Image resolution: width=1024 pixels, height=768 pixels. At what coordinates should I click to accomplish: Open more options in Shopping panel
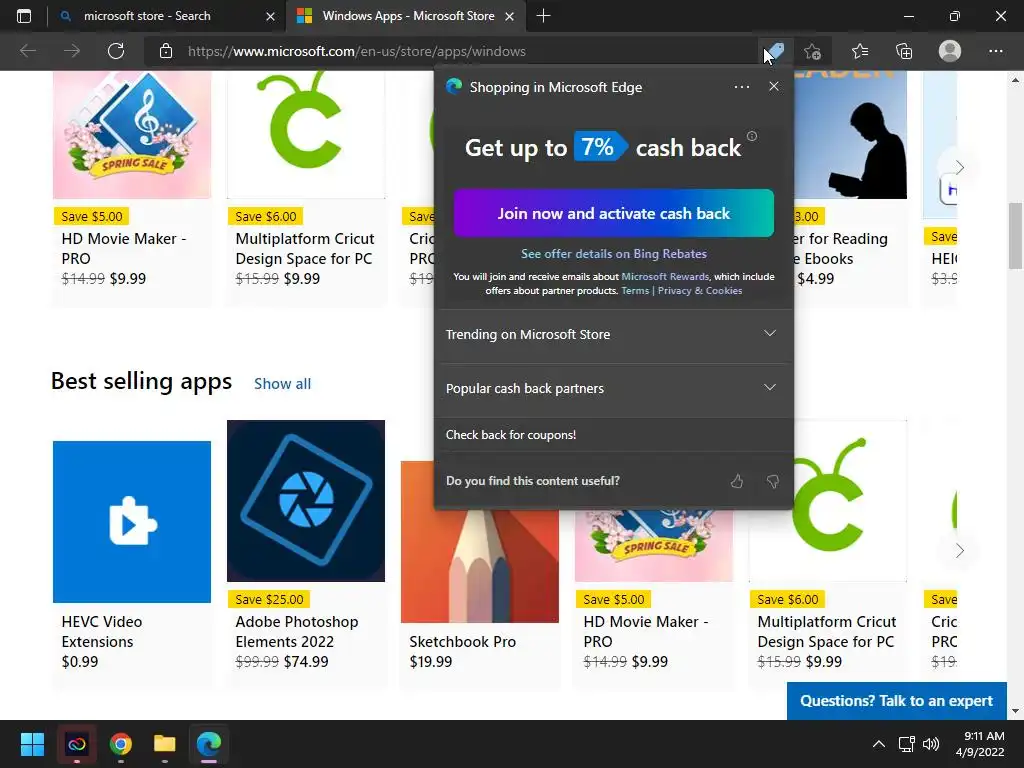tap(741, 87)
